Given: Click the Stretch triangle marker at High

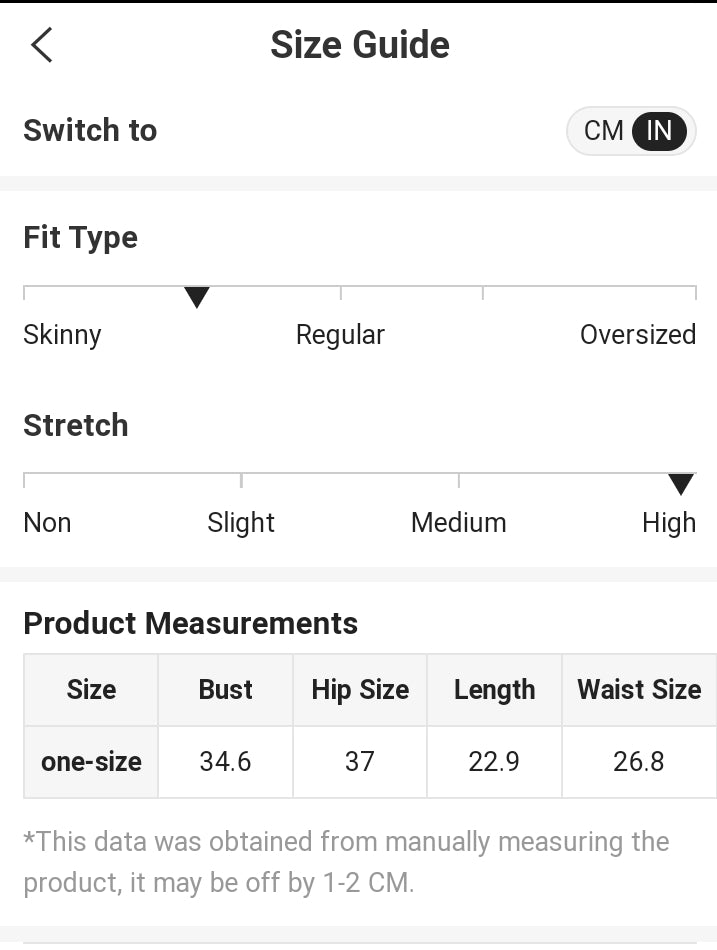Looking at the screenshot, I should click(681, 484).
